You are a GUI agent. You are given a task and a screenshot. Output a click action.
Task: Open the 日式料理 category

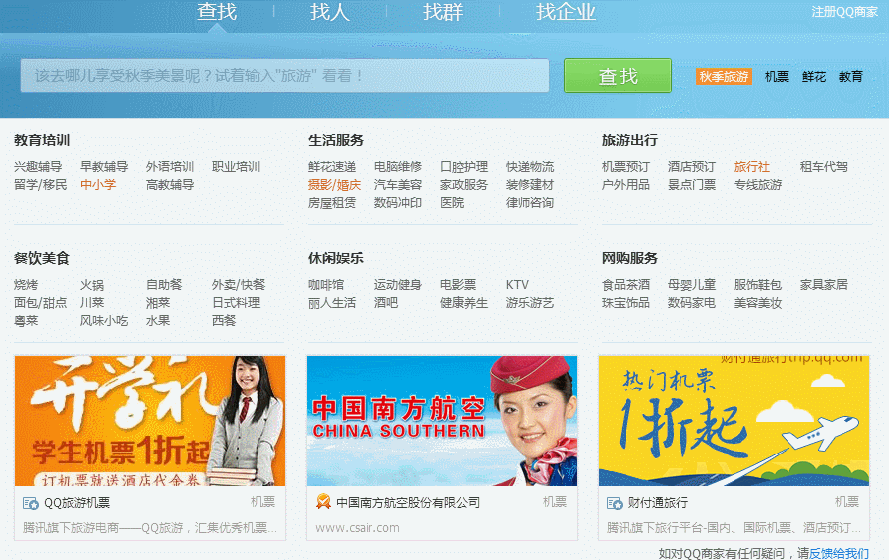point(236,303)
